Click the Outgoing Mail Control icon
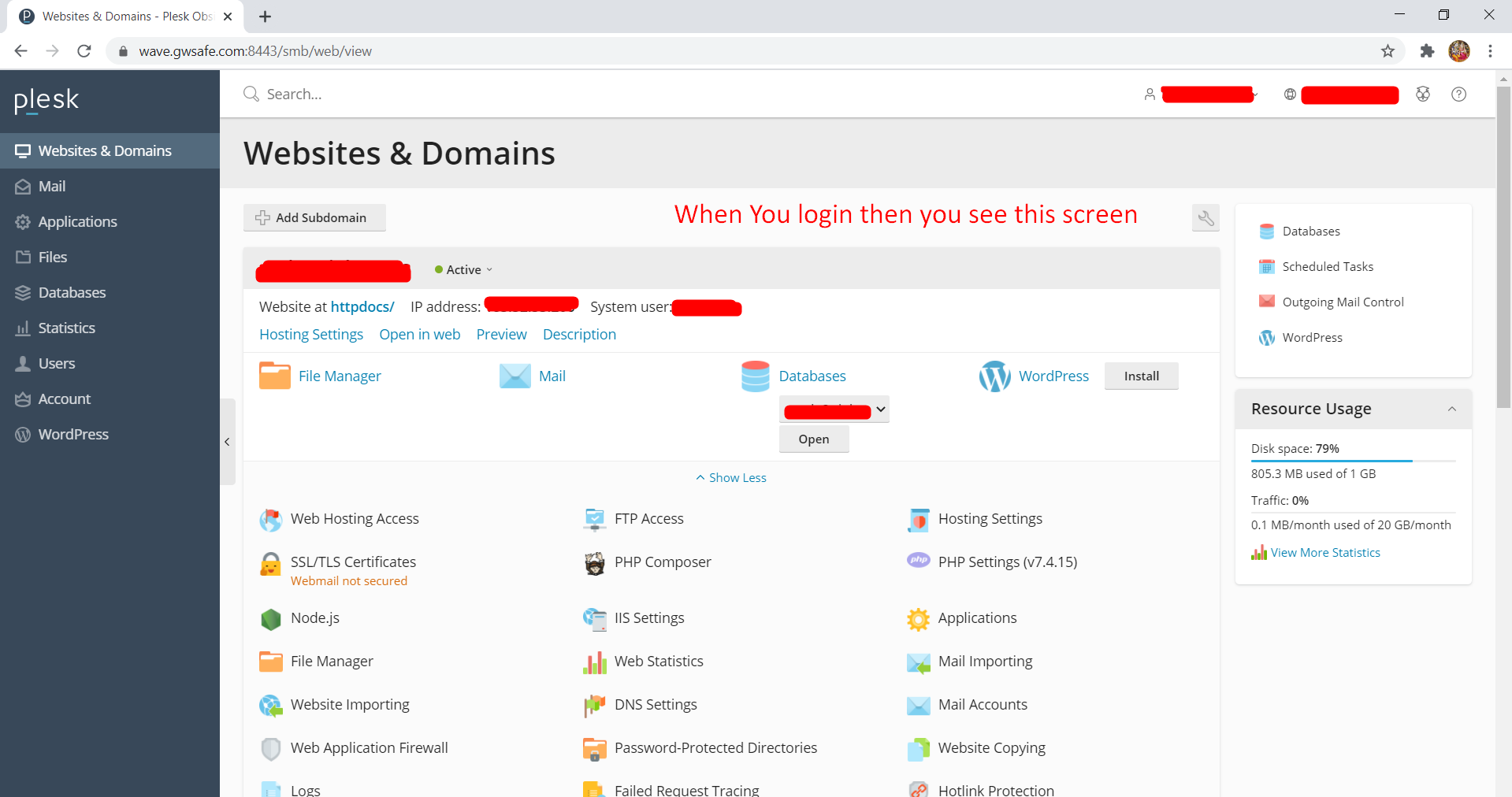The height and width of the screenshot is (797, 1512). [x=1266, y=302]
